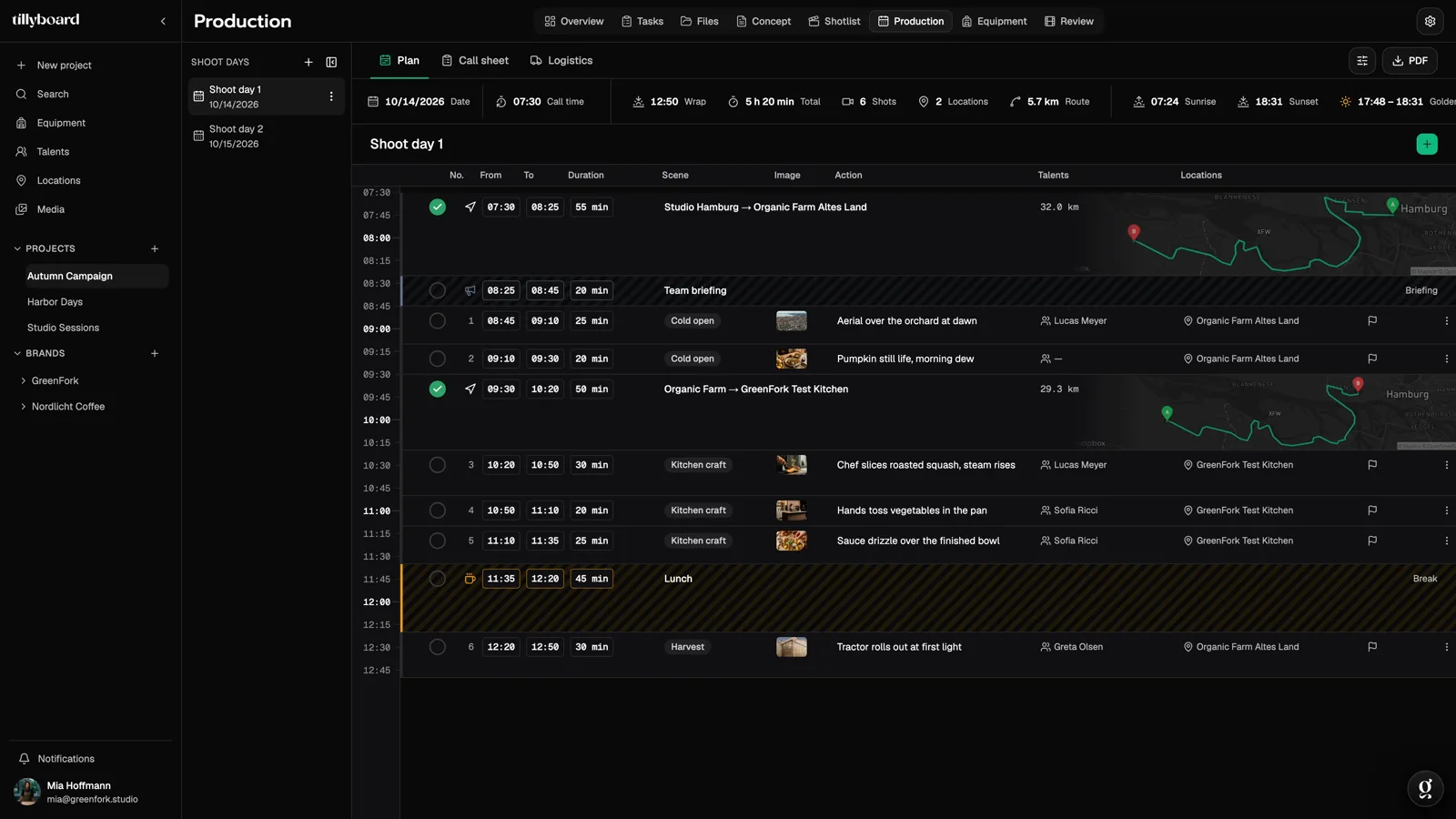Add a new project with the plus icon

[155, 248]
